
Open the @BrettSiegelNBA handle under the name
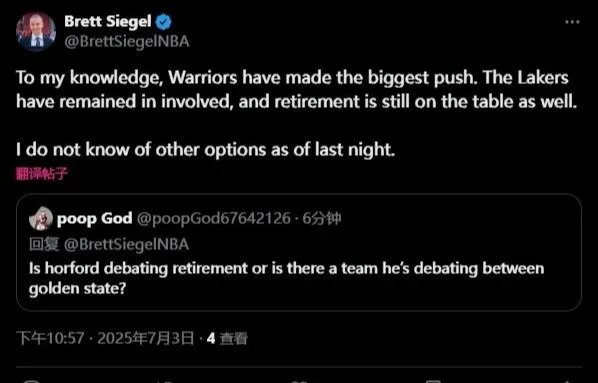point(127,42)
